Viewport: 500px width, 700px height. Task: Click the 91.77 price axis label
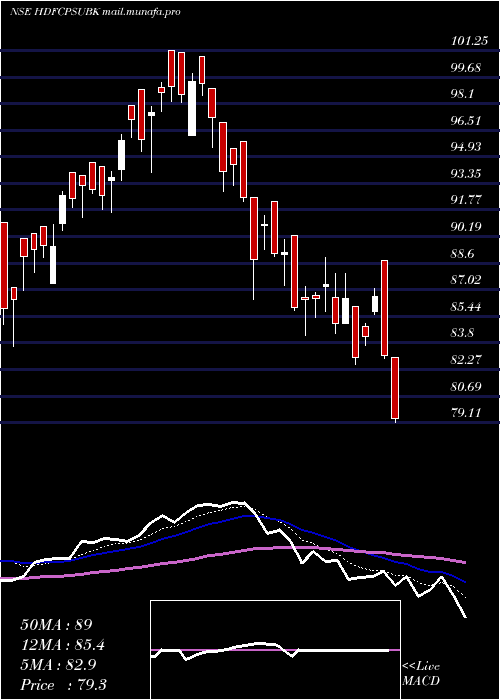(466, 200)
